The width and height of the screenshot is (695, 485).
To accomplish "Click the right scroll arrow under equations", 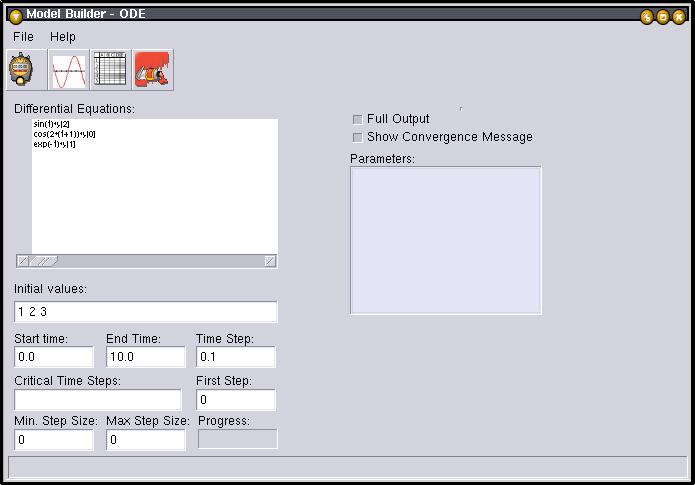I will 270,261.
